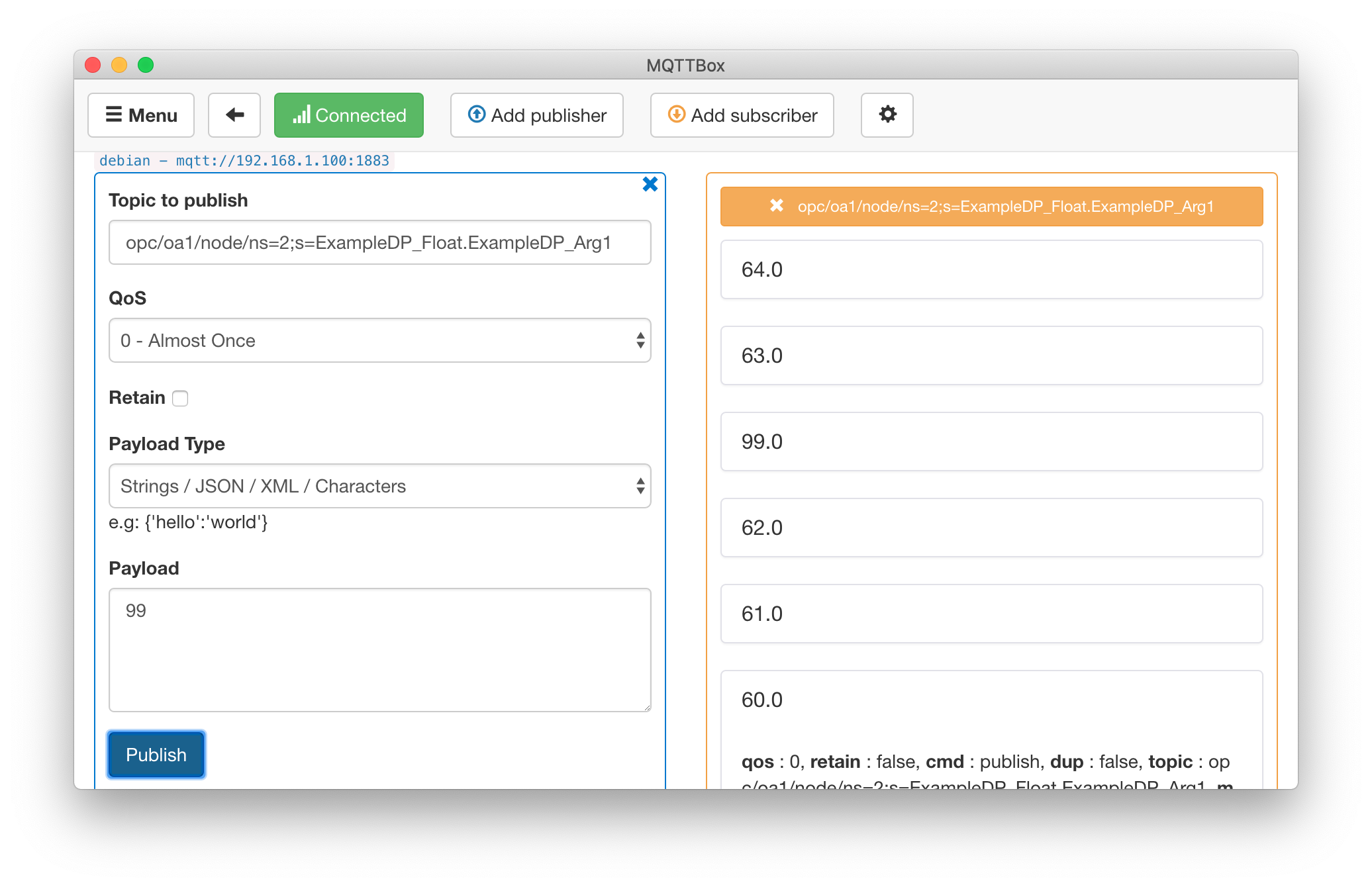1372x887 pixels.
Task: Select the 64.0 received message
Action: tap(992, 269)
